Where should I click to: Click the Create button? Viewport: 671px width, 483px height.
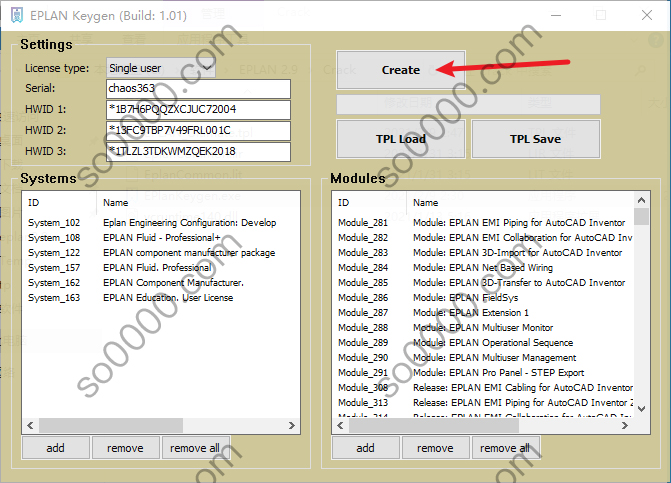(x=401, y=70)
